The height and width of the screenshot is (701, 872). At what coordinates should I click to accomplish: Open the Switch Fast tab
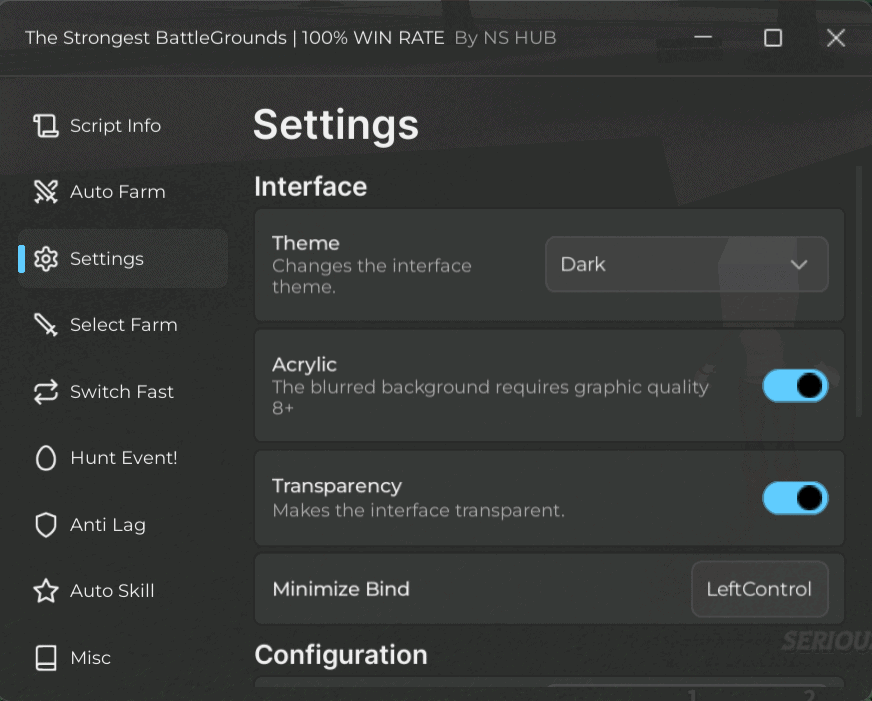[x=122, y=391]
